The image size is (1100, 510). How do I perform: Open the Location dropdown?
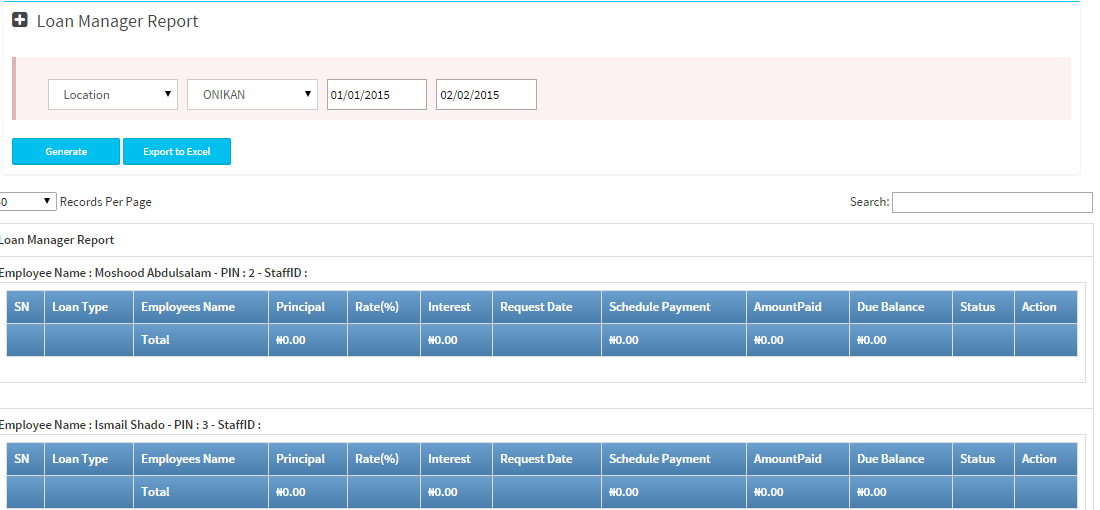click(113, 95)
